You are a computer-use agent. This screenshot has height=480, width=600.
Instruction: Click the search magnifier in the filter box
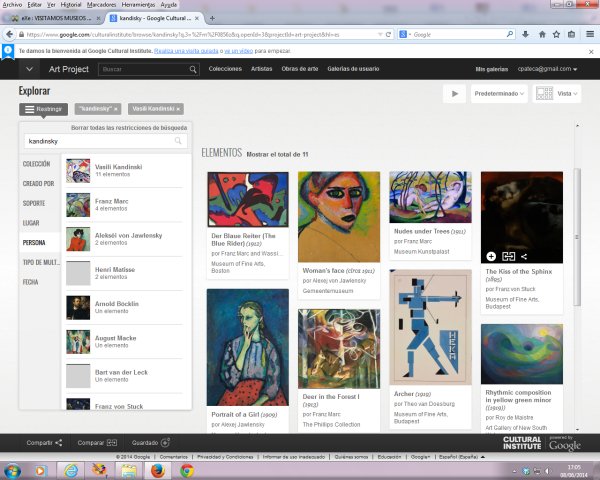[180, 142]
